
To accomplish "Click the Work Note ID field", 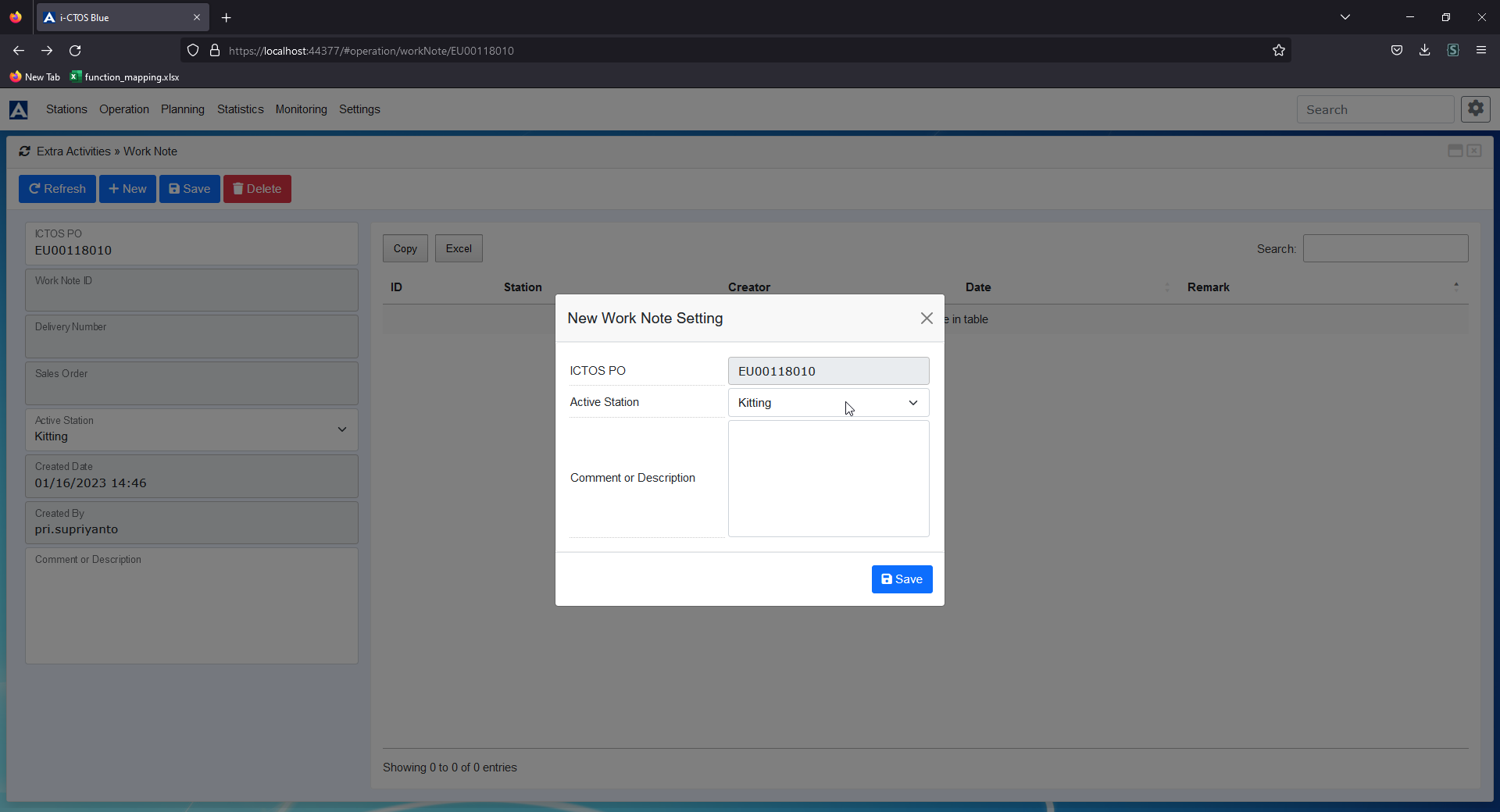I will pyautogui.click(x=191, y=290).
